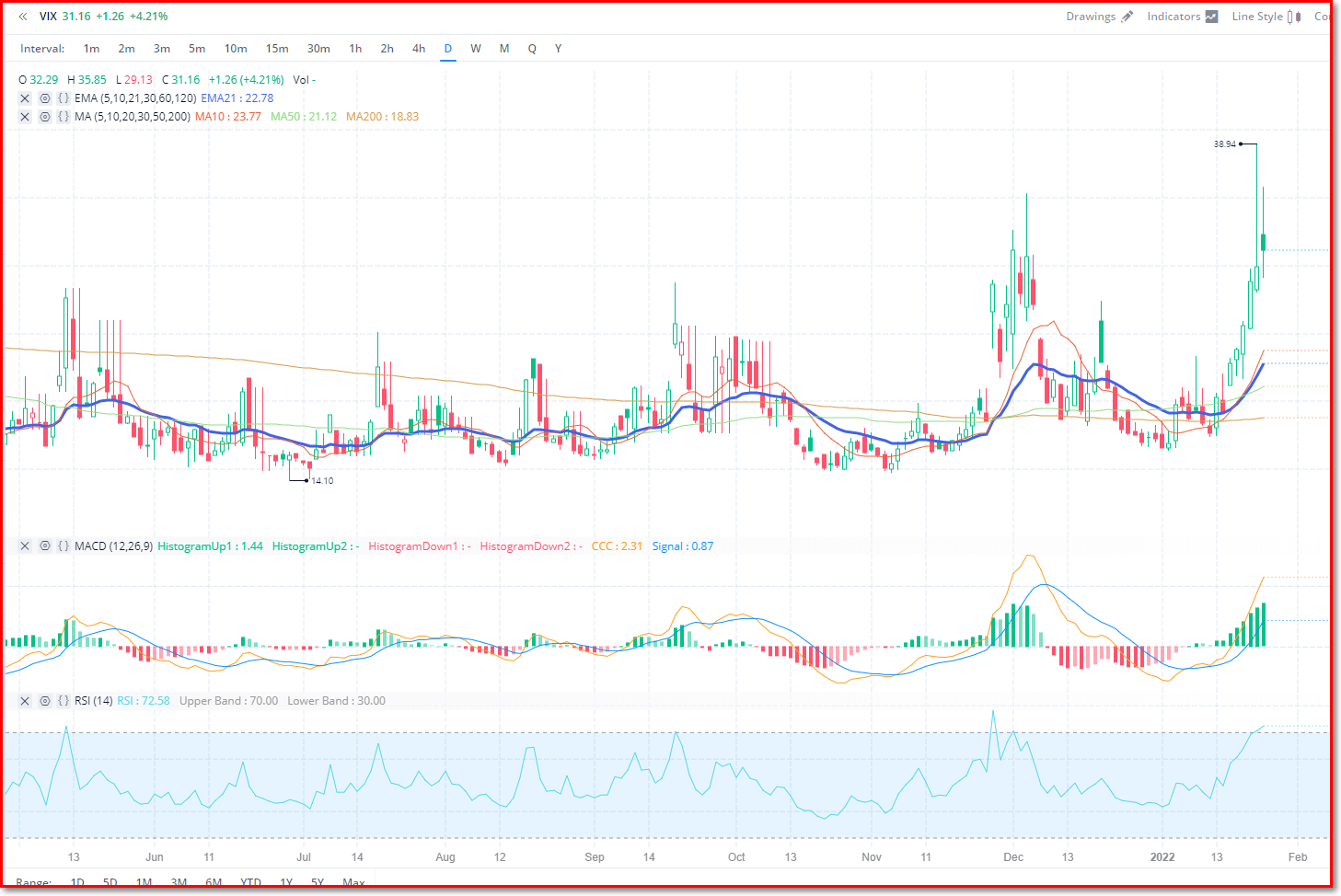Collapse panel with double-chevron icon beside VIX
The height and width of the screenshot is (896, 1341).
pyautogui.click(x=23, y=17)
